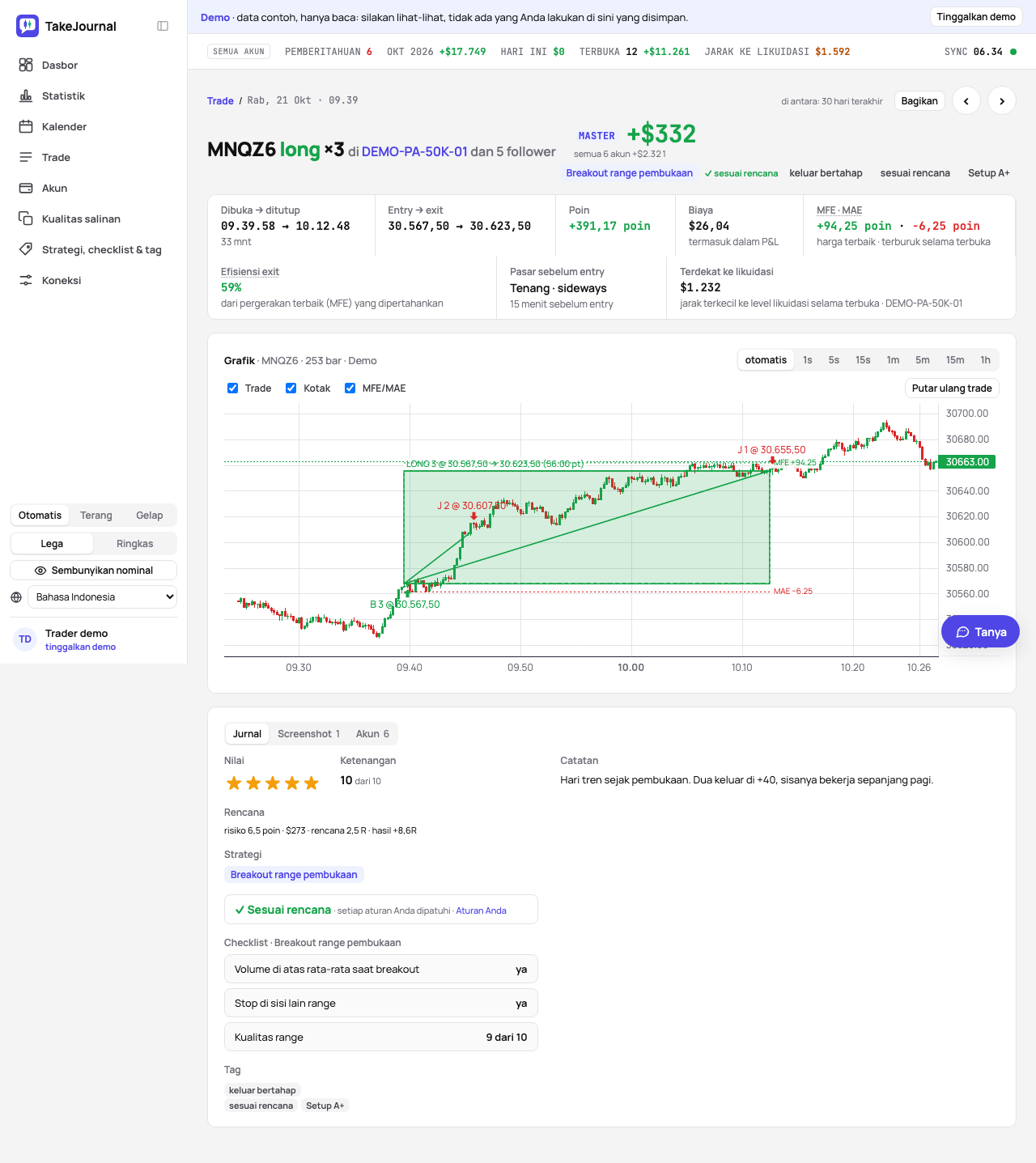The image size is (1036, 1163).
Task: Set density to Ringkas
Action: pyautogui.click(x=135, y=544)
